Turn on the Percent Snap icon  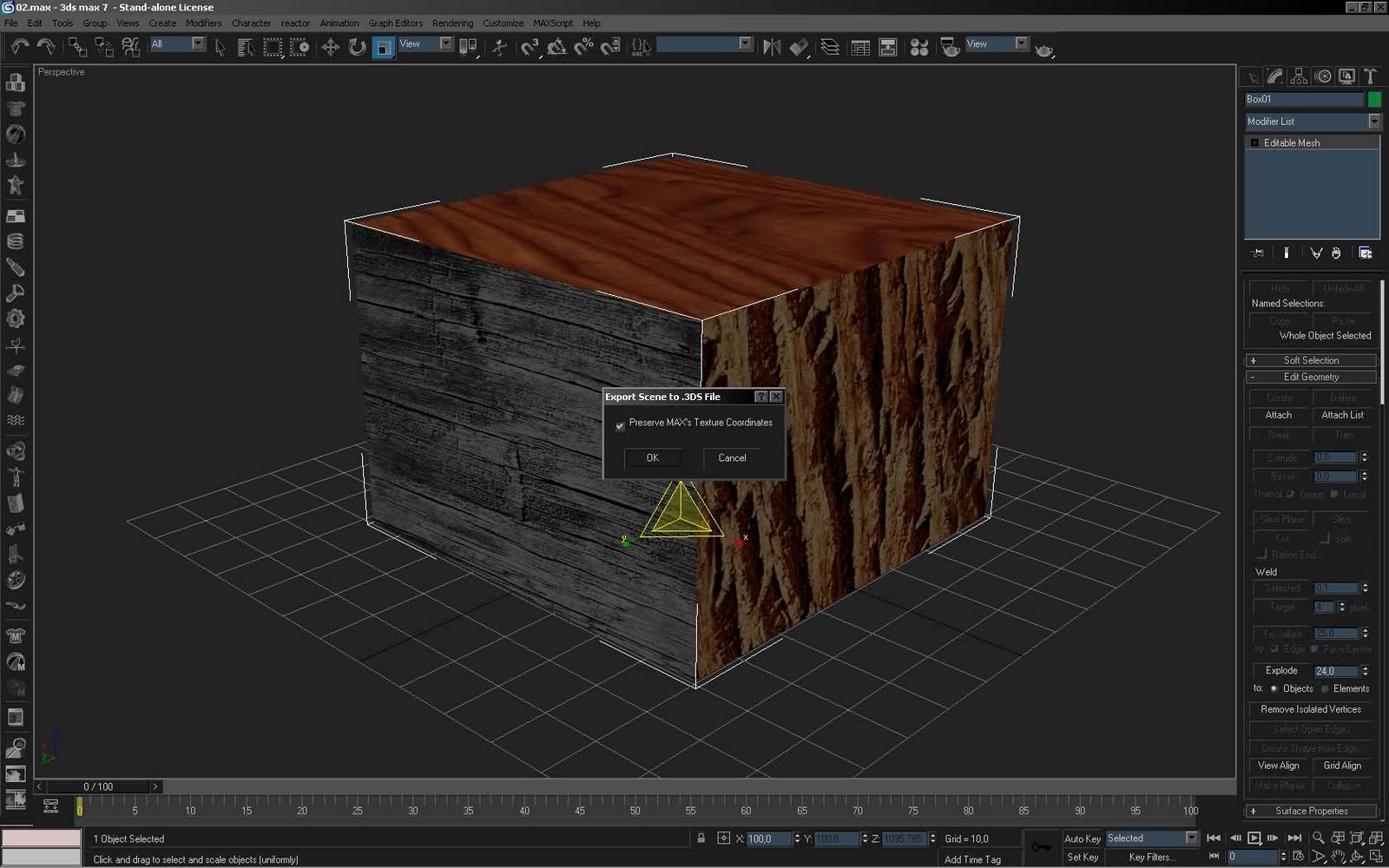point(583,48)
